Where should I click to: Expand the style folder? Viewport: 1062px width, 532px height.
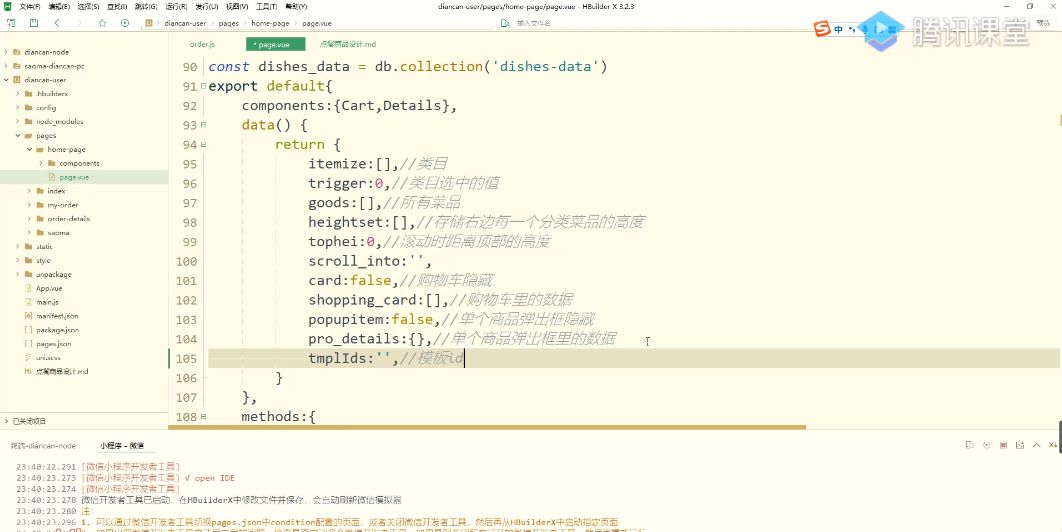(x=18, y=260)
